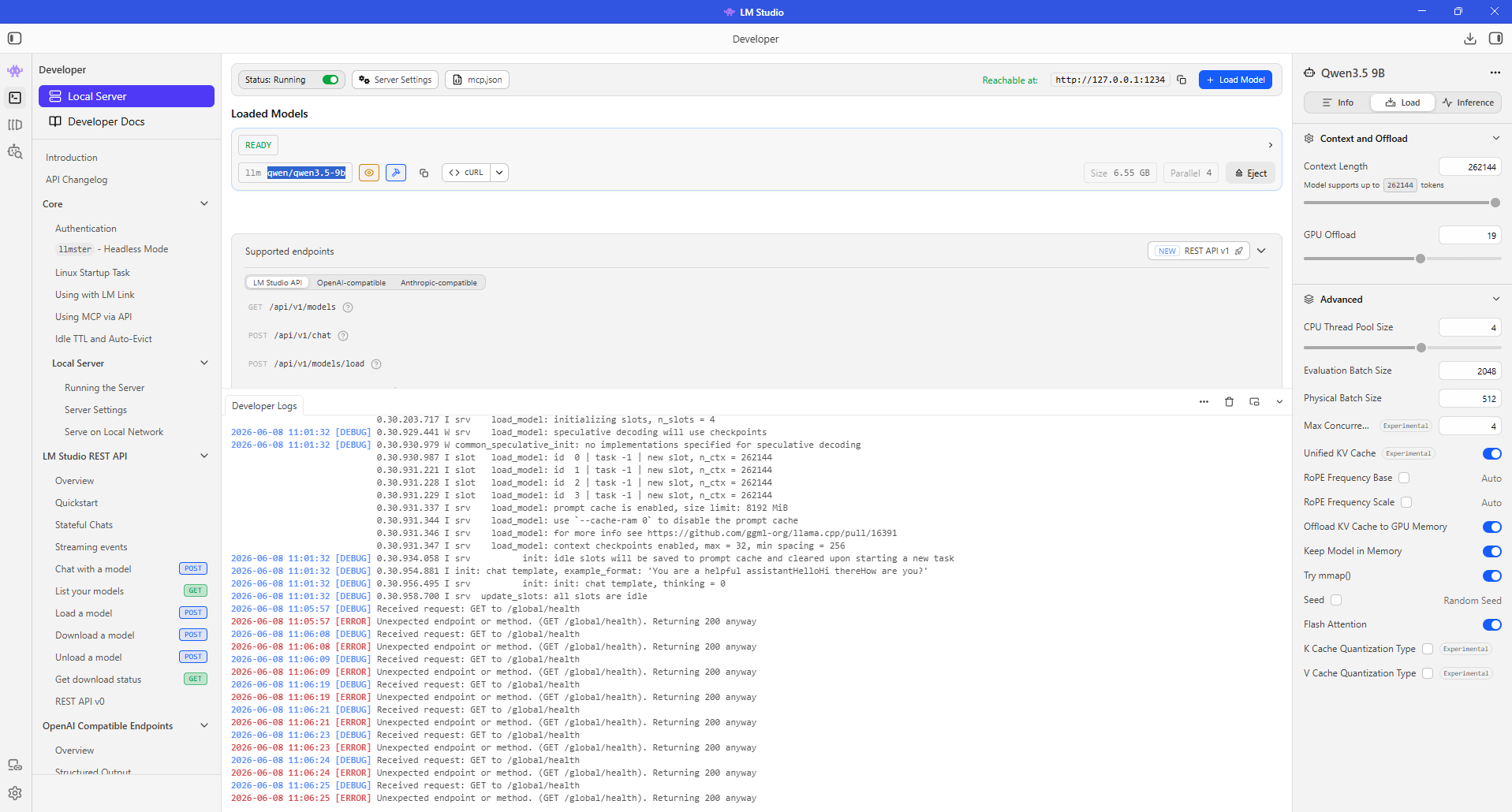Toggle Unified KV Cache switch

pyautogui.click(x=1491, y=453)
